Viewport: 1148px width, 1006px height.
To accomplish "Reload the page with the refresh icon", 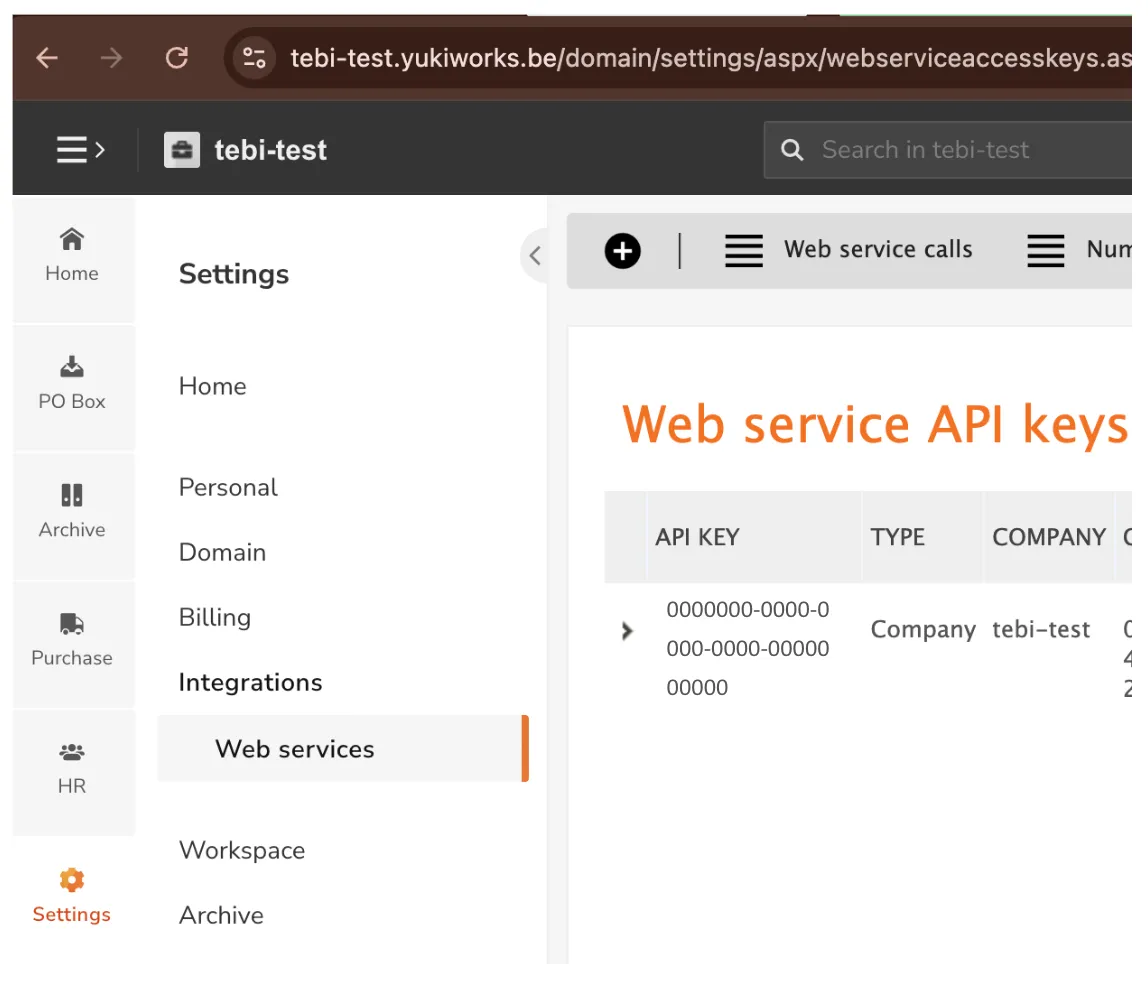I will click(x=177, y=58).
